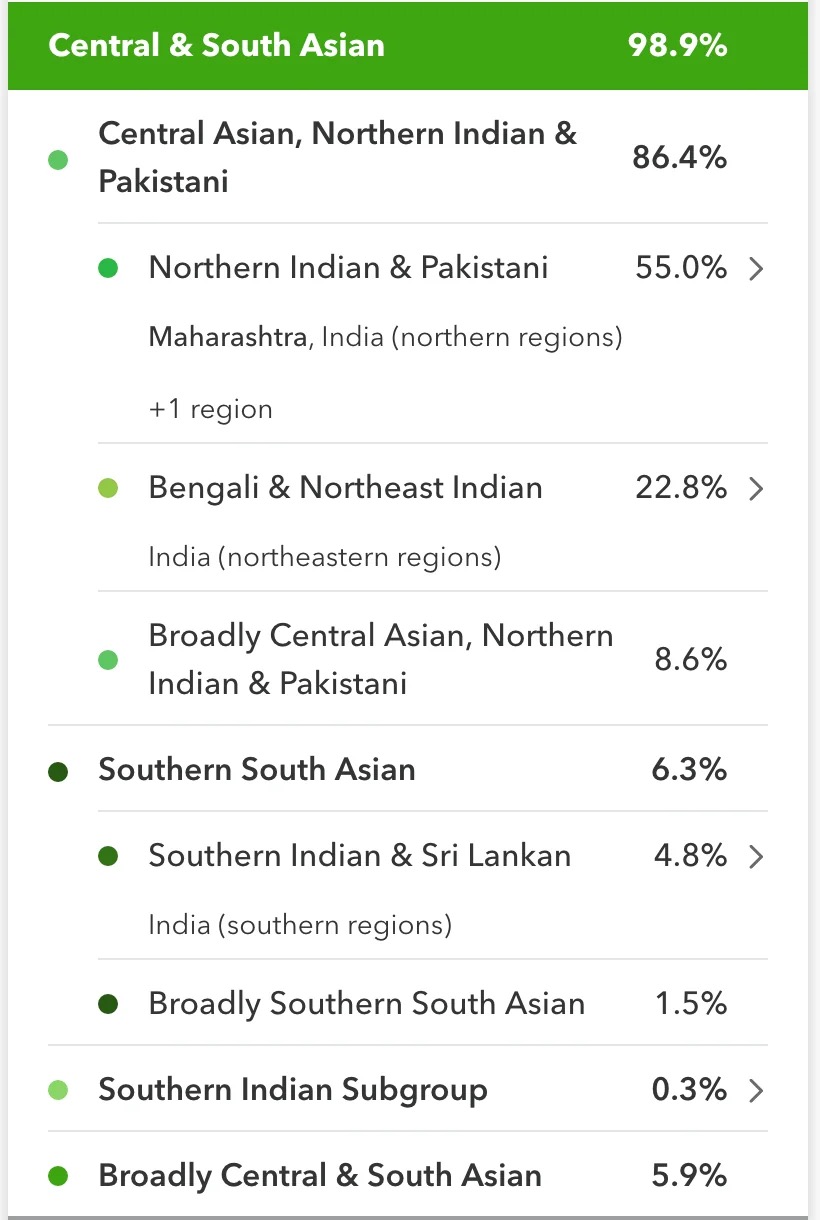
Task: Click light green dot beside Bengali & Northeast Indian
Action: [109, 488]
